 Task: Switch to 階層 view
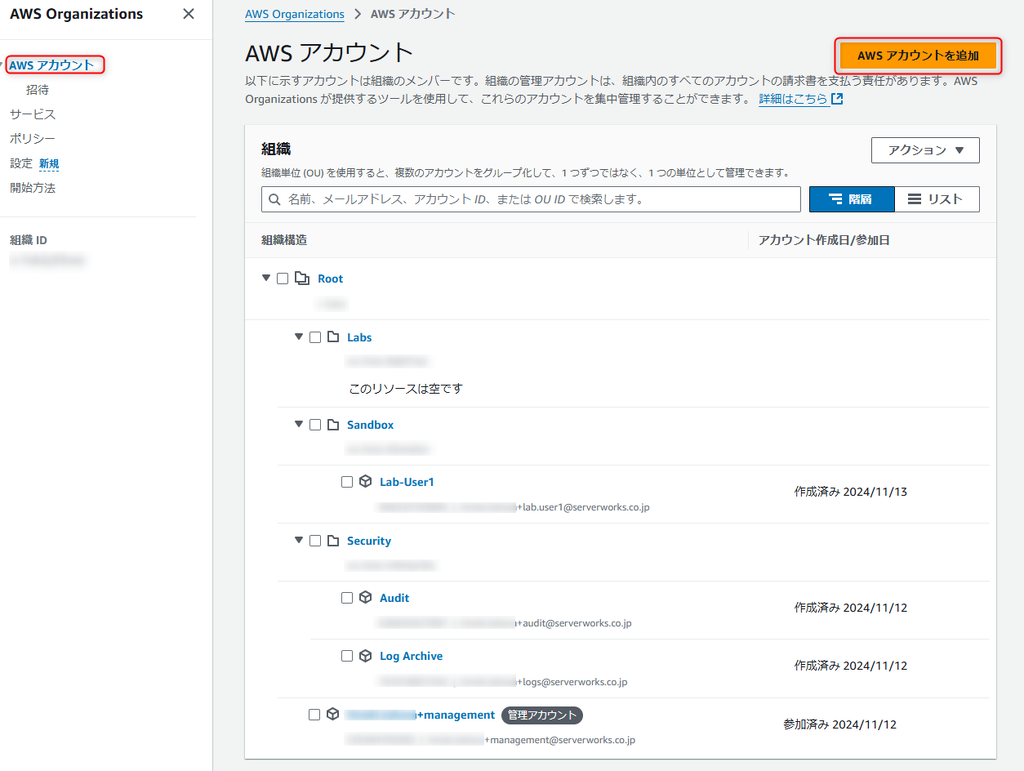[852, 199]
